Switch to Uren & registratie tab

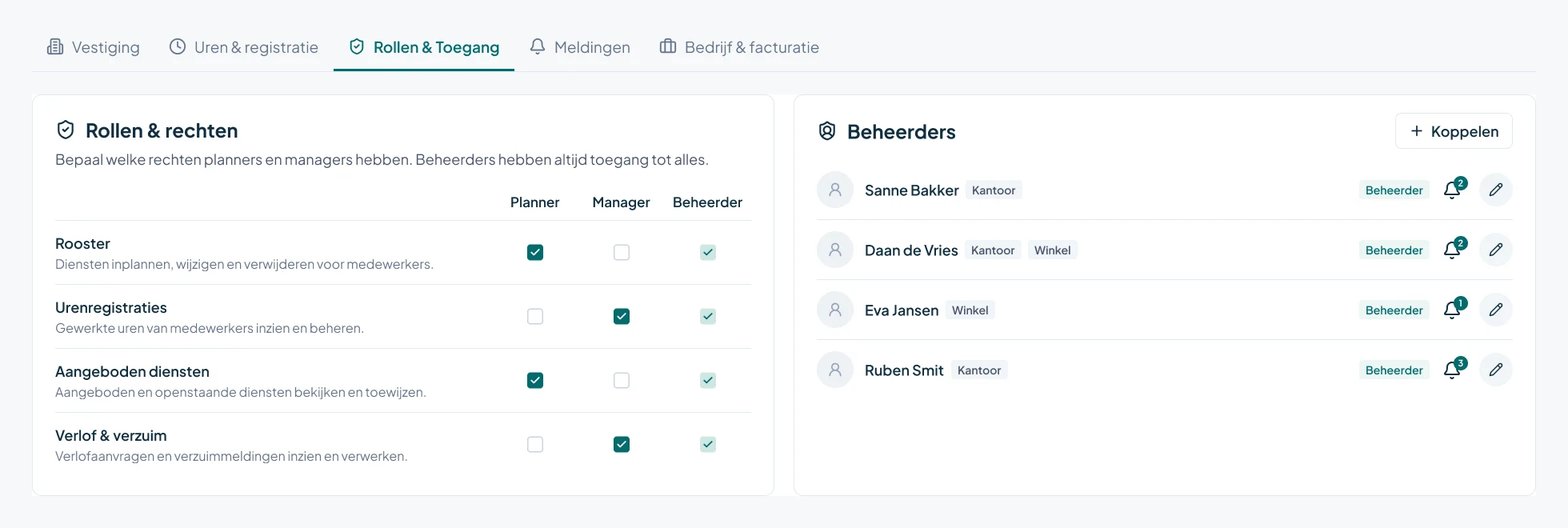[x=243, y=47]
